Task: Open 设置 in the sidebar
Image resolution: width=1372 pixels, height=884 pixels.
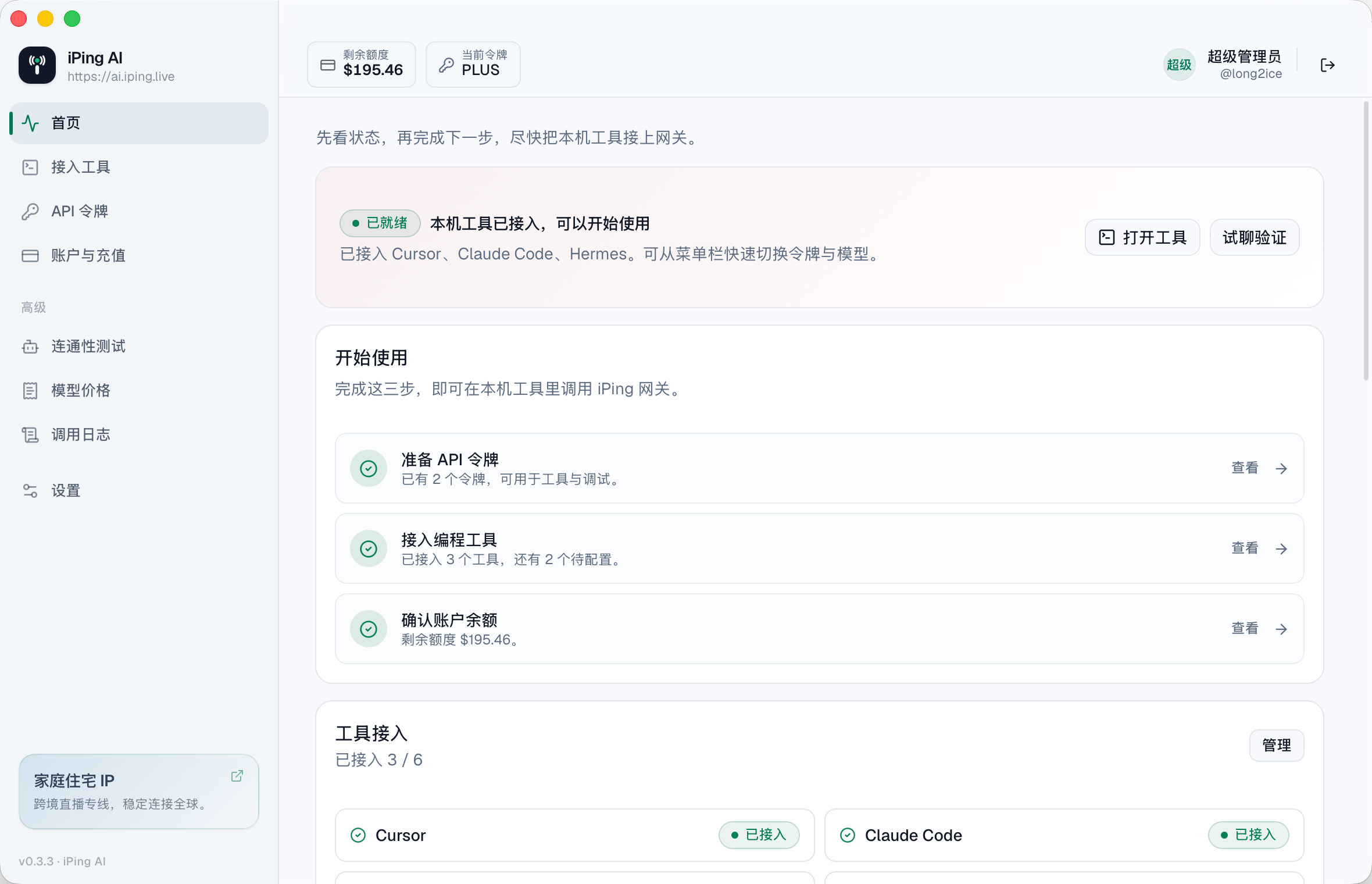Action: [140, 491]
